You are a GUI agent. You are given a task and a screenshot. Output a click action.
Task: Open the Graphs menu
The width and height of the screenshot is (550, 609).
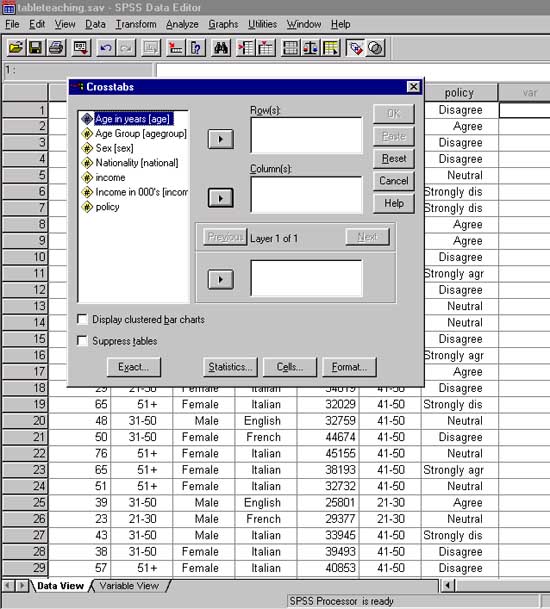pos(223,24)
